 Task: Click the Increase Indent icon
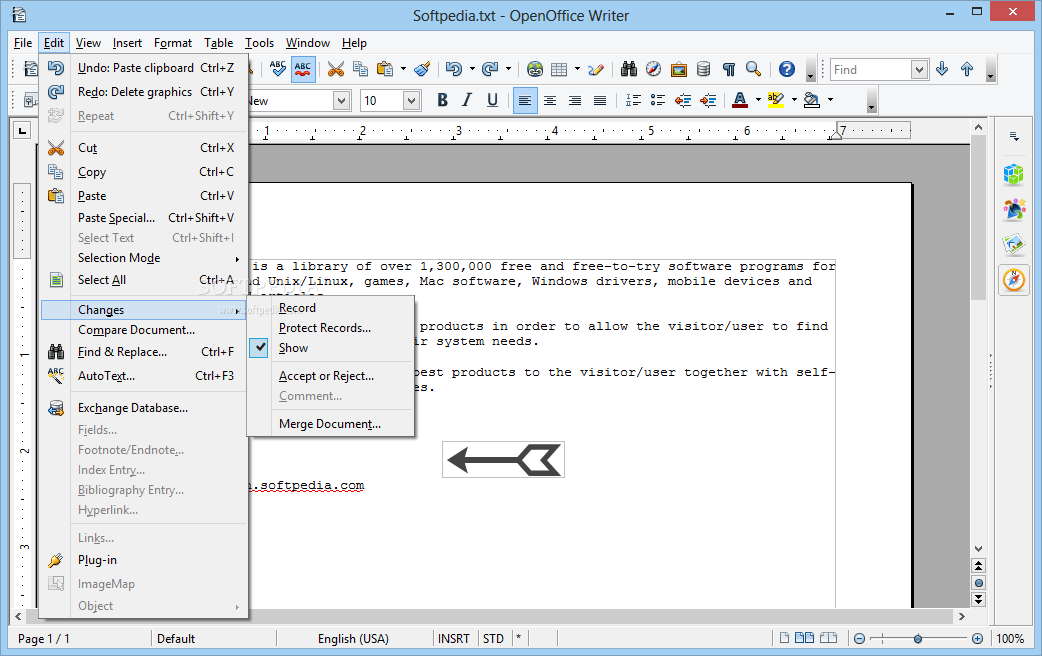click(708, 100)
